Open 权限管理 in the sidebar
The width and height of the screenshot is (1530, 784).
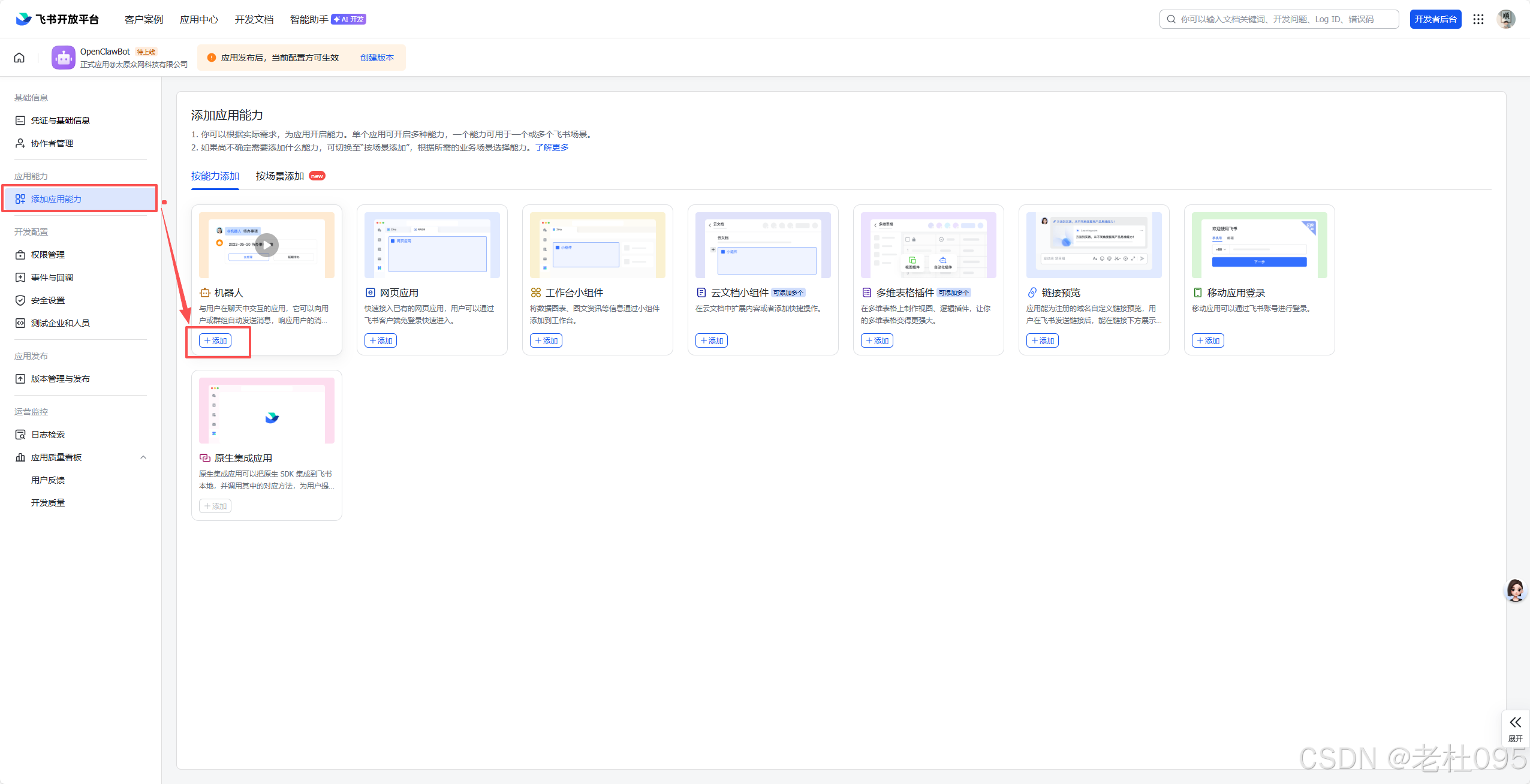click(48, 255)
